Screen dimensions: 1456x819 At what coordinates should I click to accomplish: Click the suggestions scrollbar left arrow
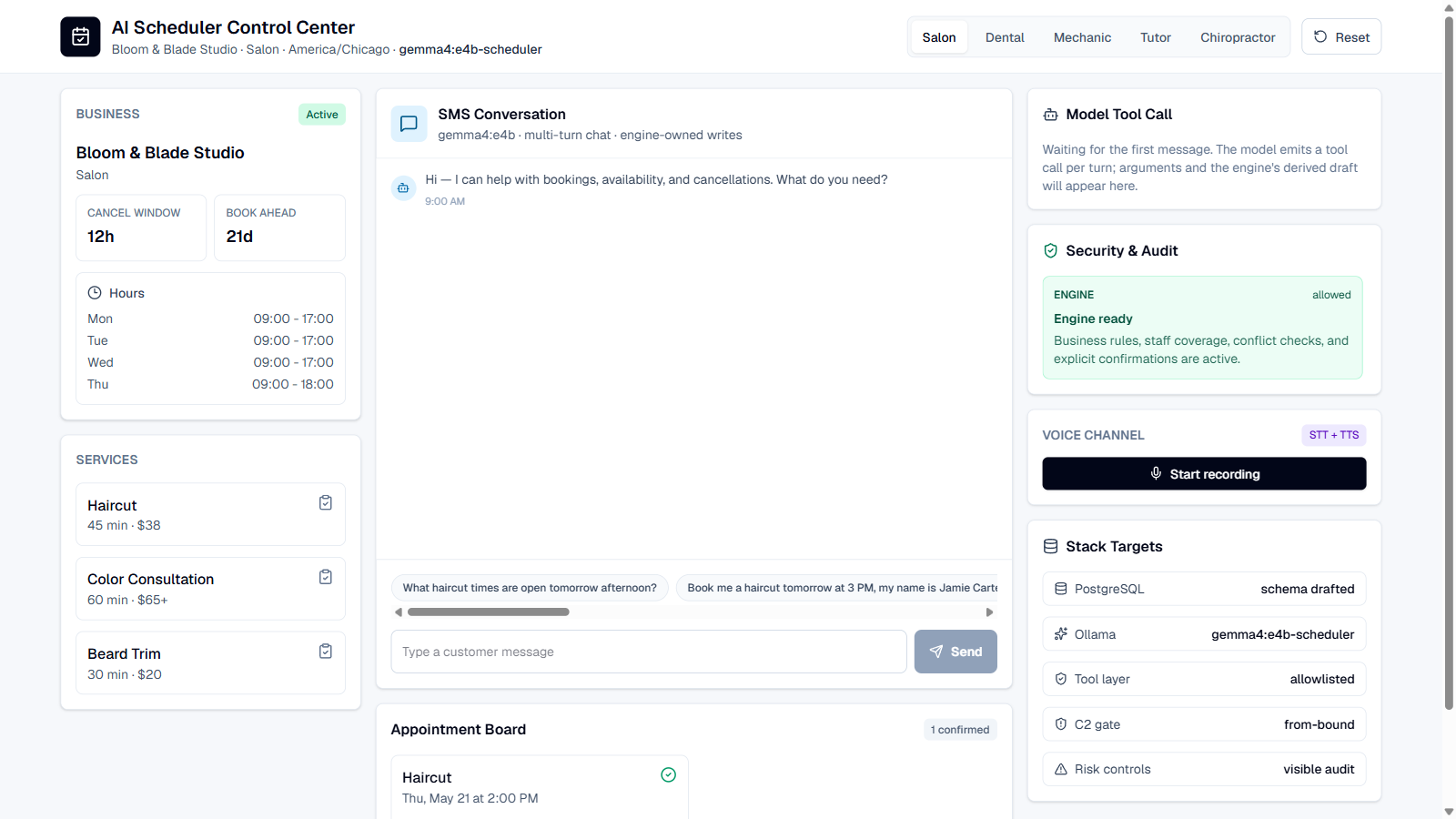(399, 612)
